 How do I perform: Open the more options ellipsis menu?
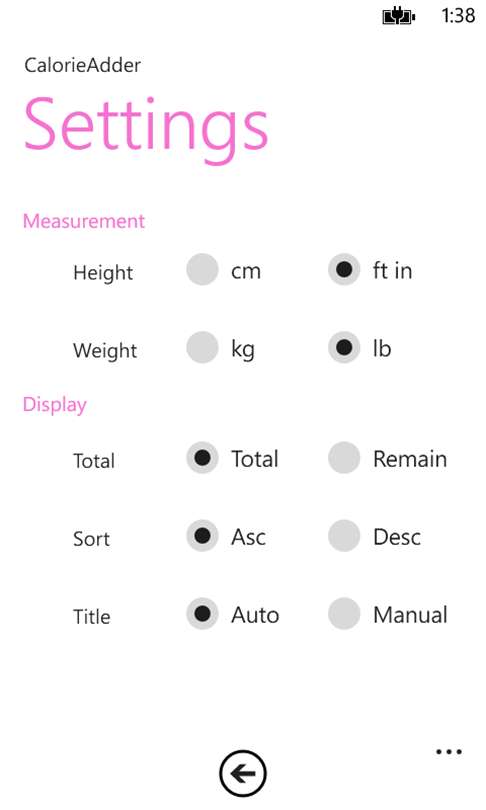[x=448, y=752]
